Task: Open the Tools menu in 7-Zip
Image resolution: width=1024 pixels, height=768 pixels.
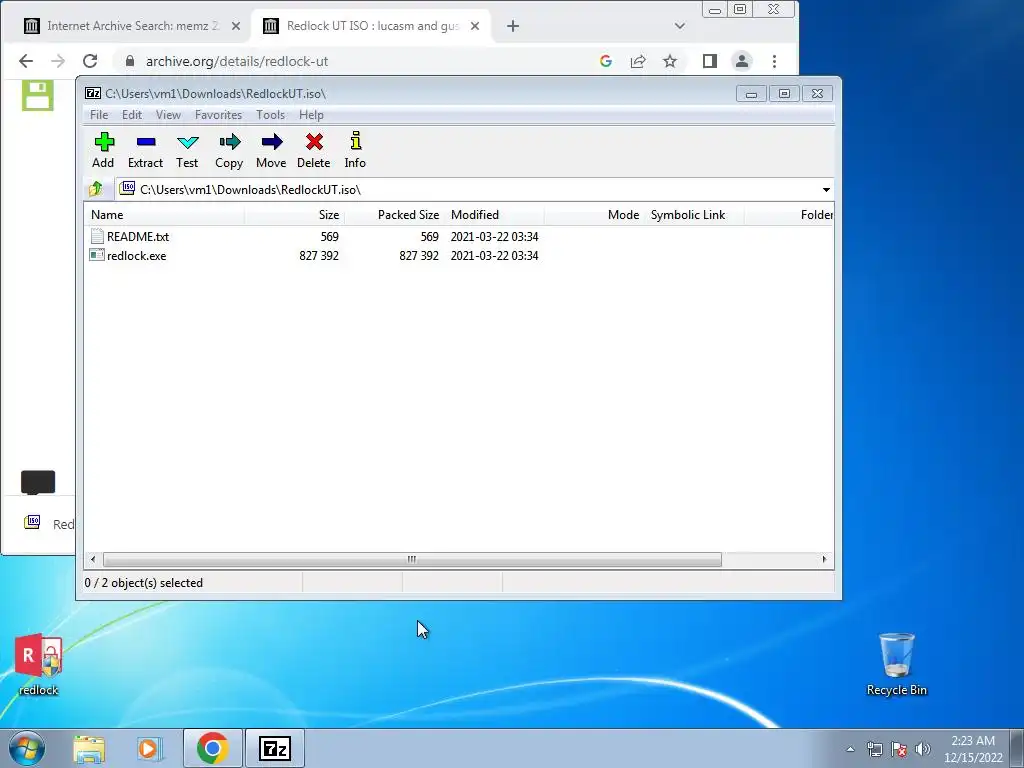Action: 270,115
